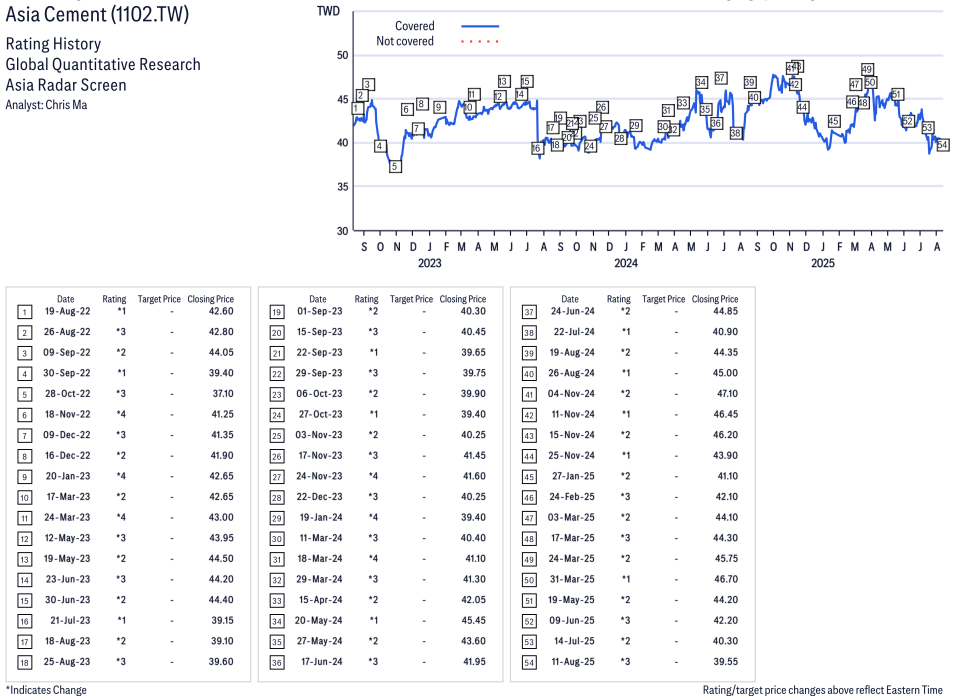Click index box 50 in the rating table
This screenshot has height=696, width=954.
coord(529,580)
